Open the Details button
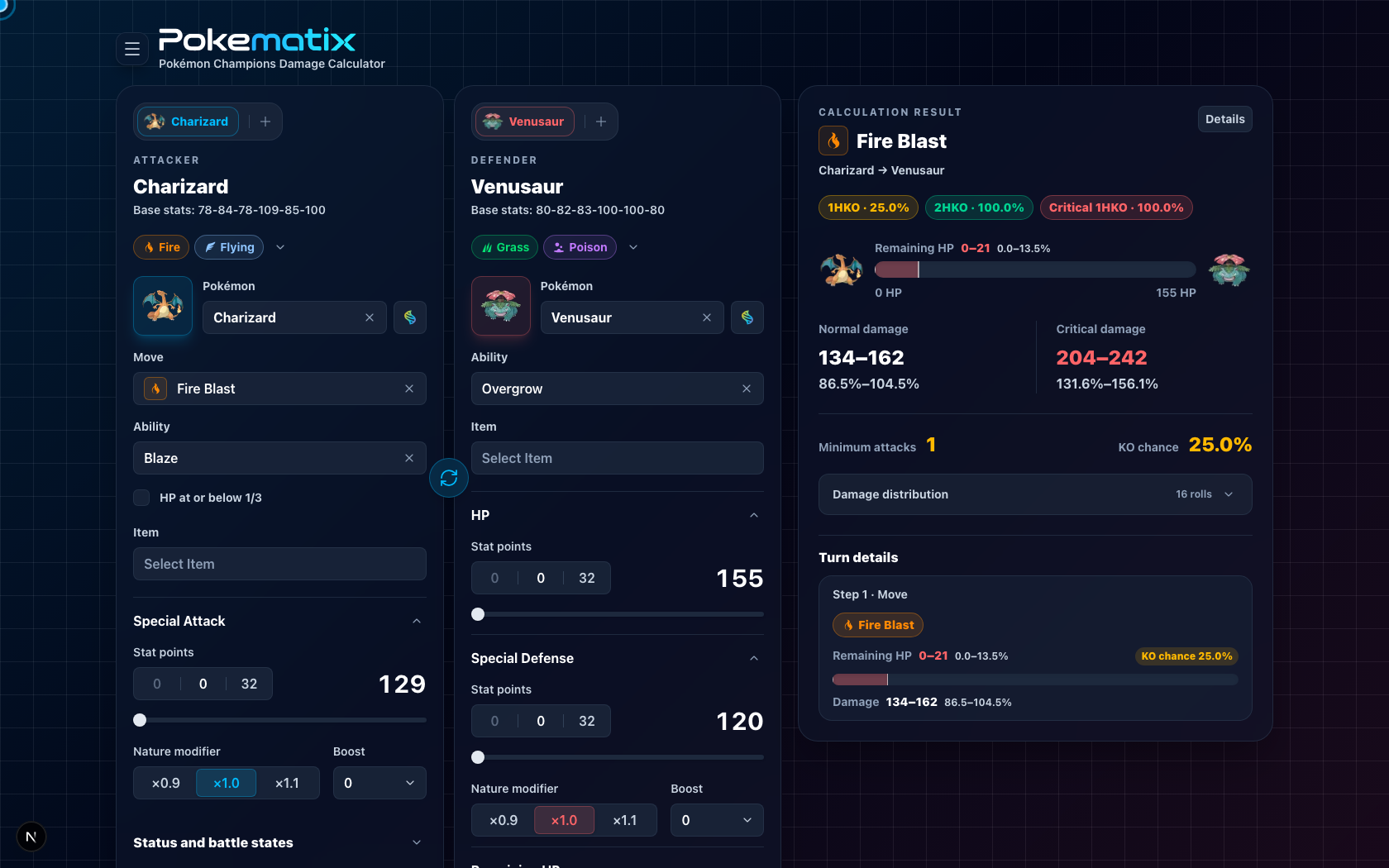 pyautogui.click(x=1224, y=119)
